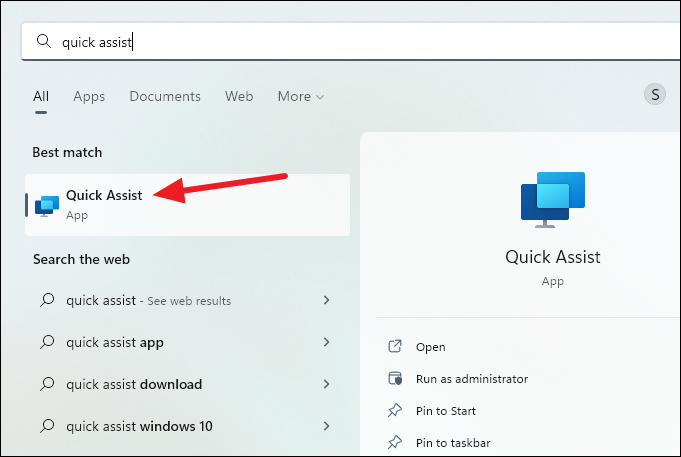Click the Open icon in the actions list
This screenshot has height=457, width=681.
click(x=395, y=347)
